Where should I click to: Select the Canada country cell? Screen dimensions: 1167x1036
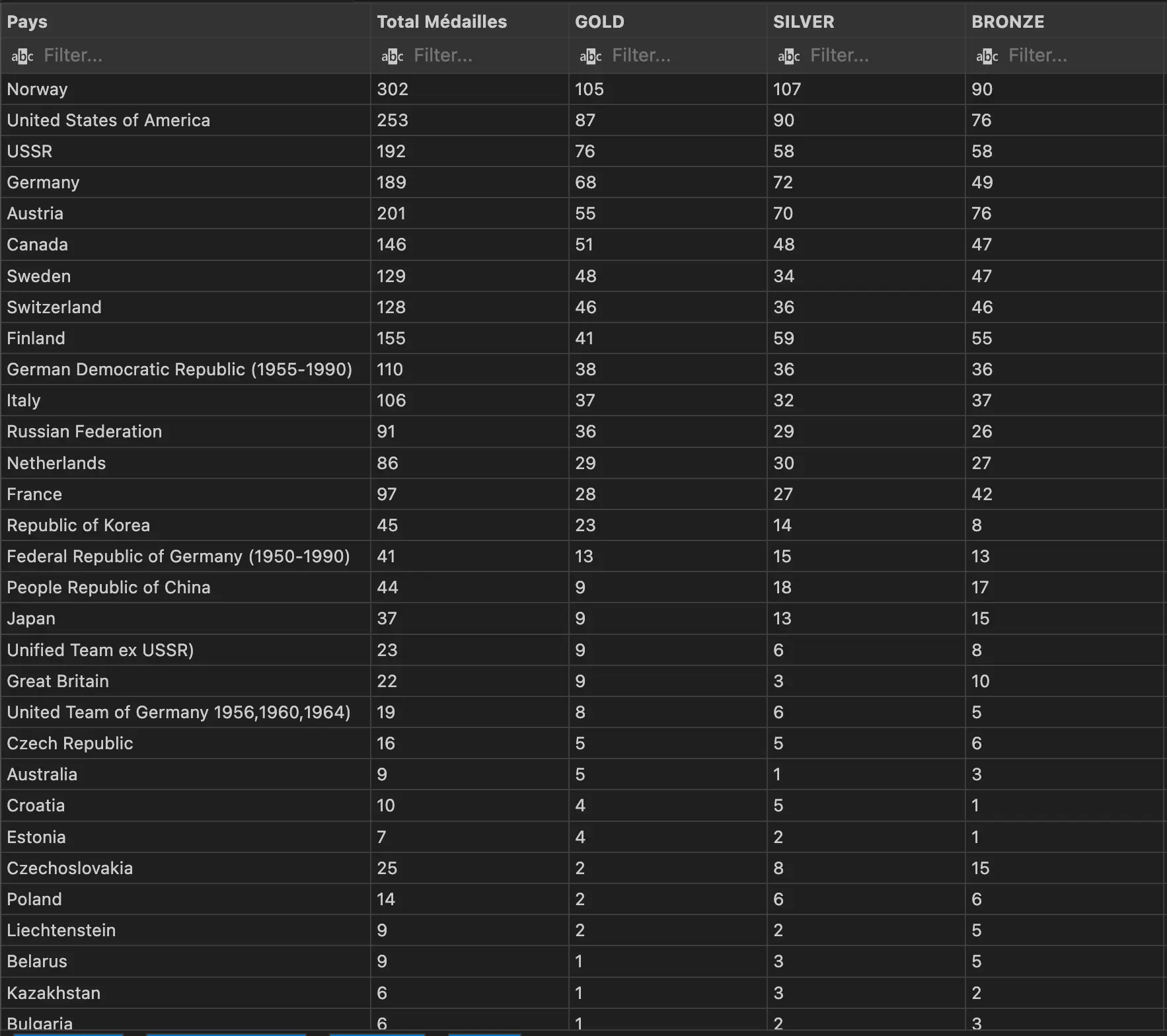[186, 244]
